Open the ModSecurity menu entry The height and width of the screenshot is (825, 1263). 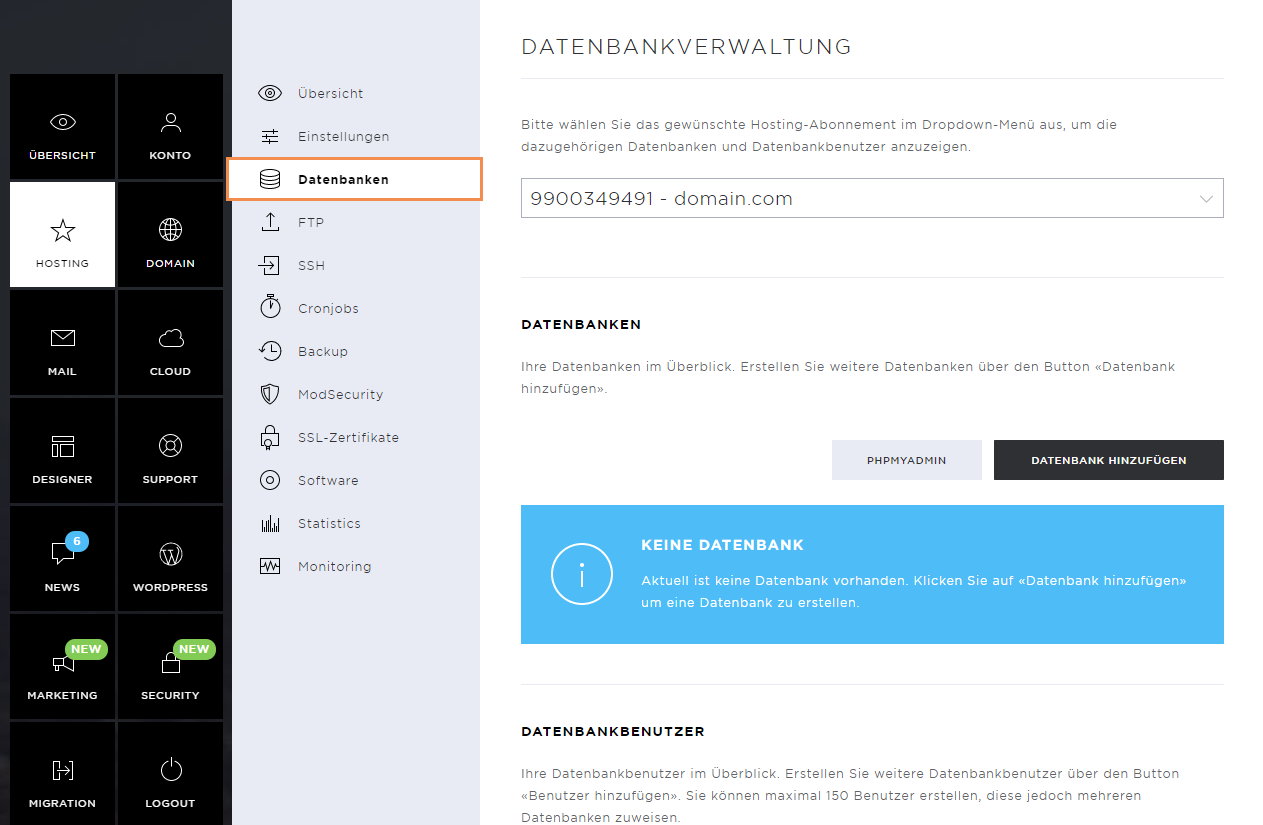[341, 394]
